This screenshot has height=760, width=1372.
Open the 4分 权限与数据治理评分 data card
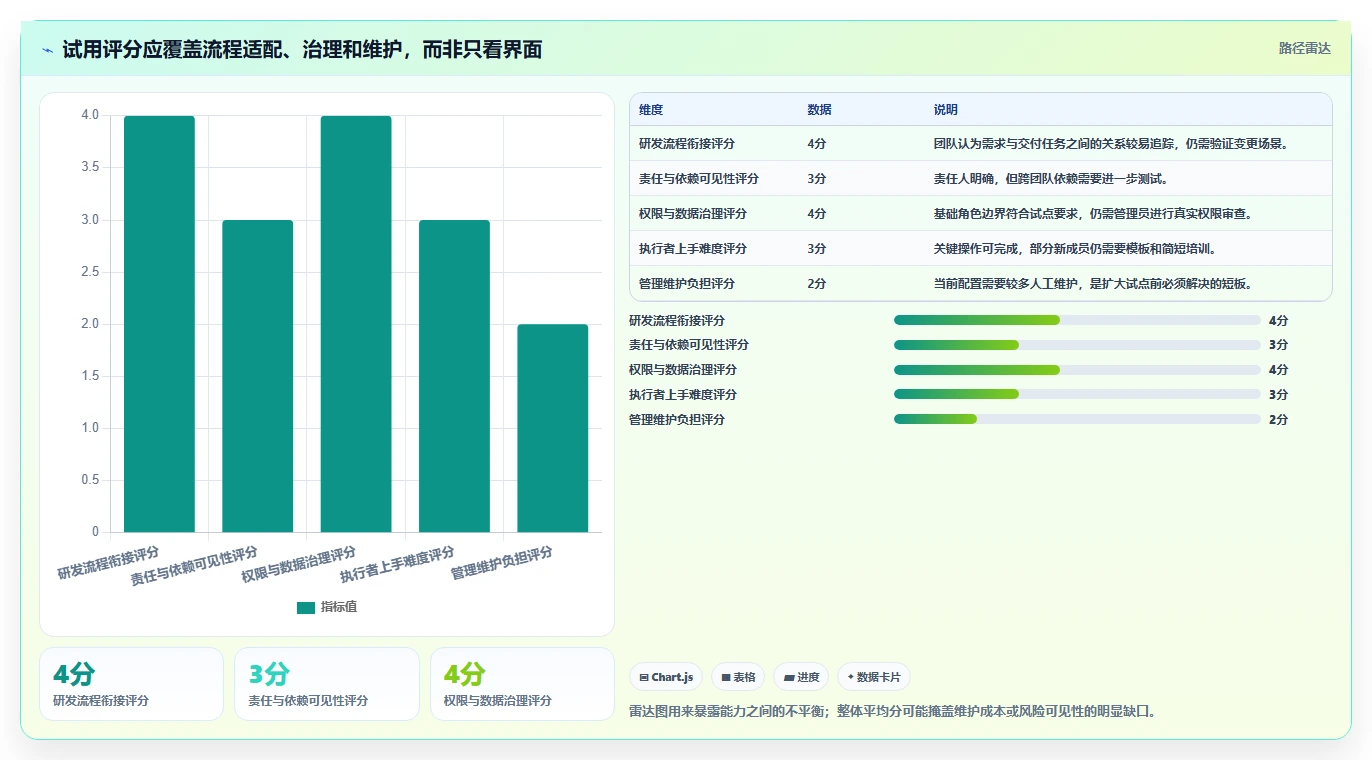pyautogui.click(x=522, y=684)
